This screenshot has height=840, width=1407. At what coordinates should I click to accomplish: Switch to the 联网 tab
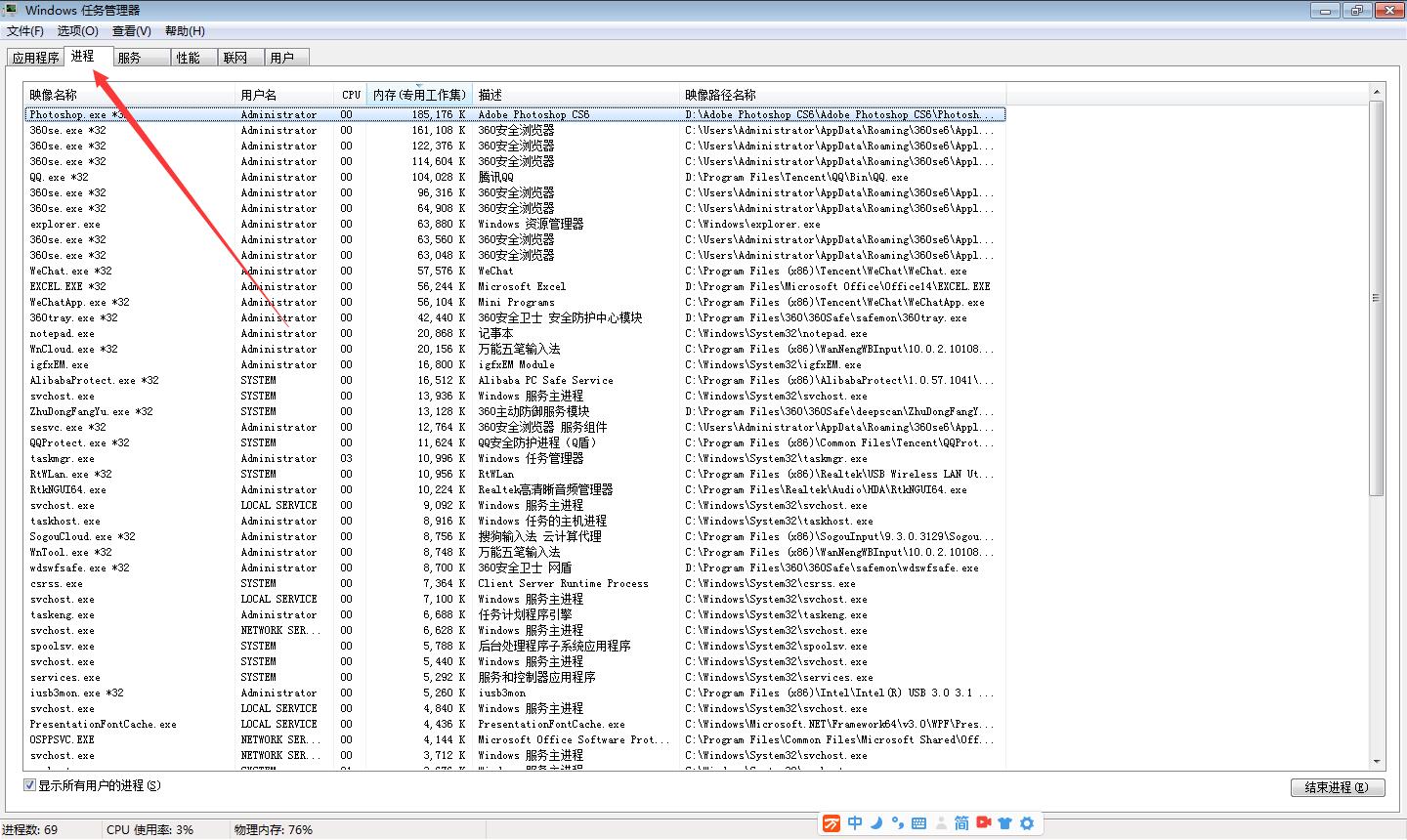(240, 58)
